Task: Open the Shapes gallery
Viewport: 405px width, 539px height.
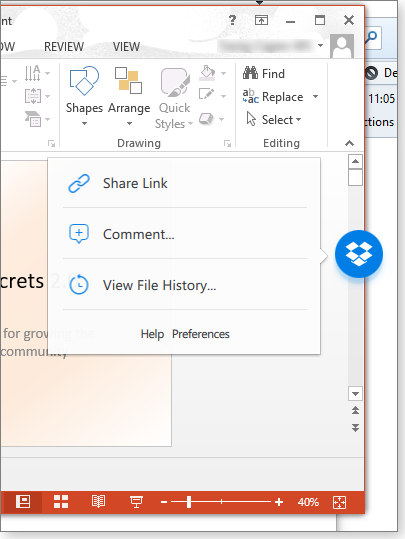Action: click(x=84, y=96)
